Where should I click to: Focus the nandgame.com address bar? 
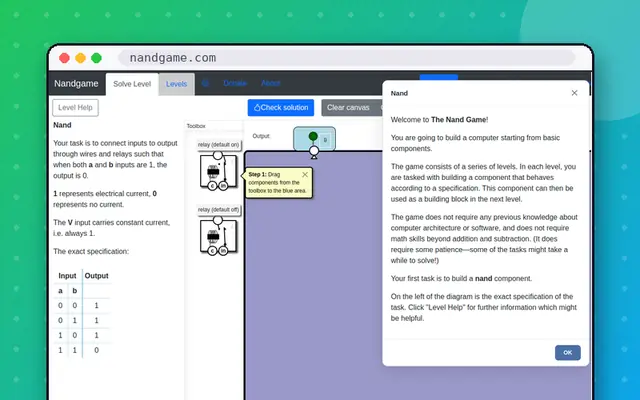coord(346,58)
